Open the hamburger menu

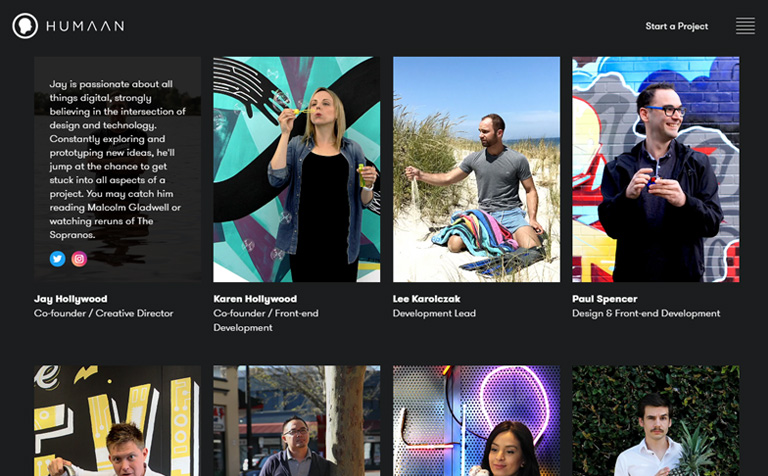(x=745, y=26)
